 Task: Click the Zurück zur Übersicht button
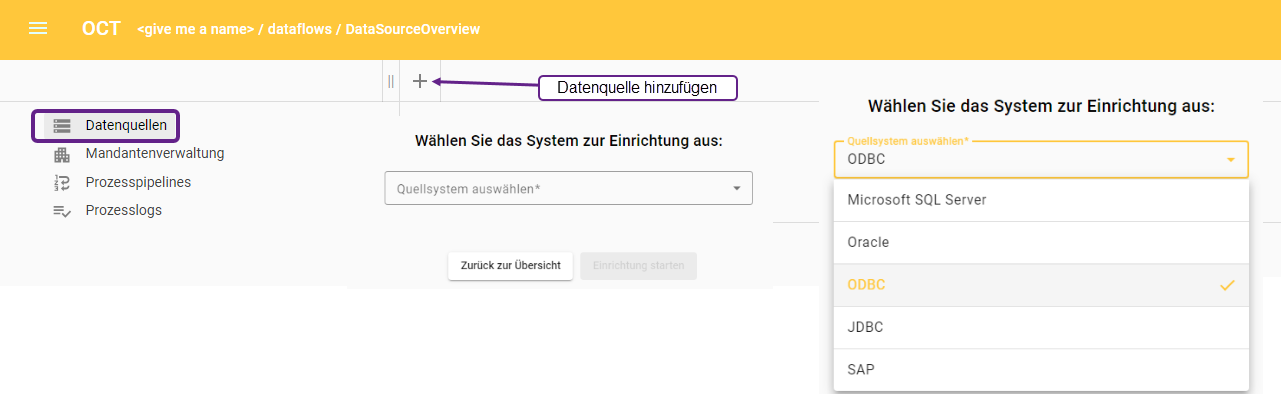pos(510,266)
